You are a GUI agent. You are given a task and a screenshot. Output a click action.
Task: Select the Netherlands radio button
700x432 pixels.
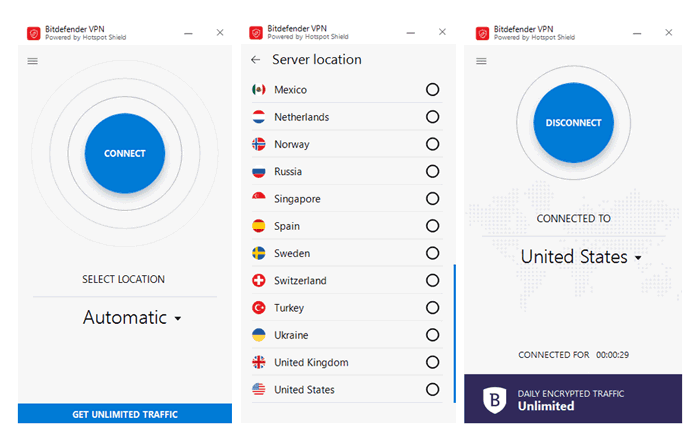pos(432,117)
